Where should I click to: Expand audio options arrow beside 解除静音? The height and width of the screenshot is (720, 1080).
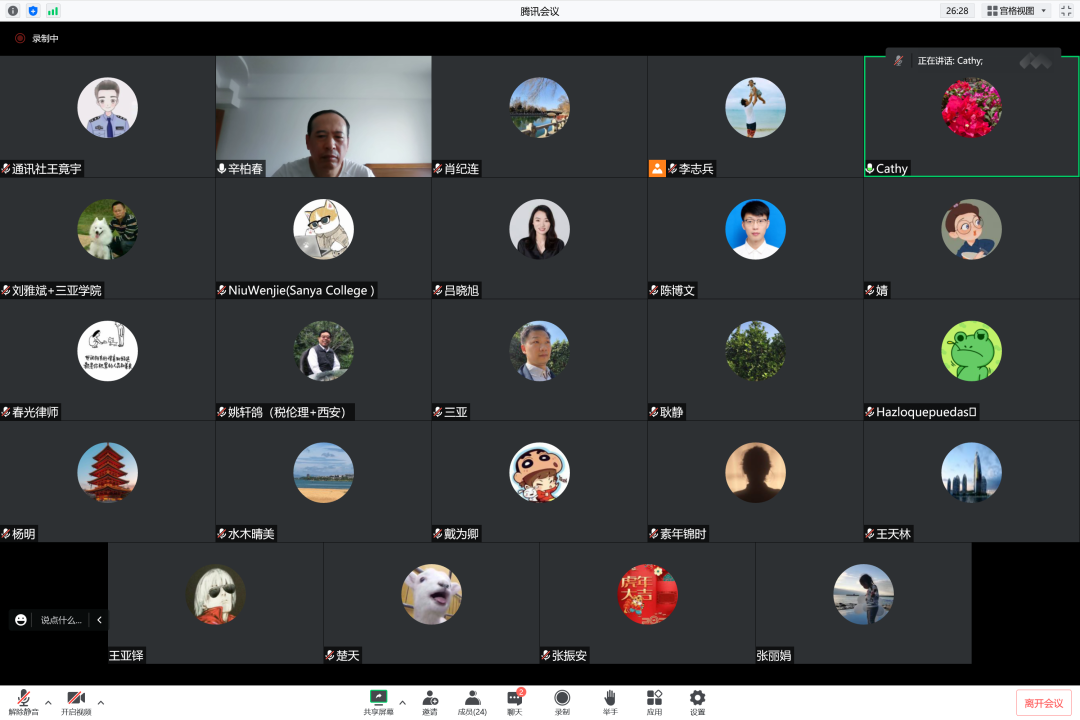click(x=48, y=701)
